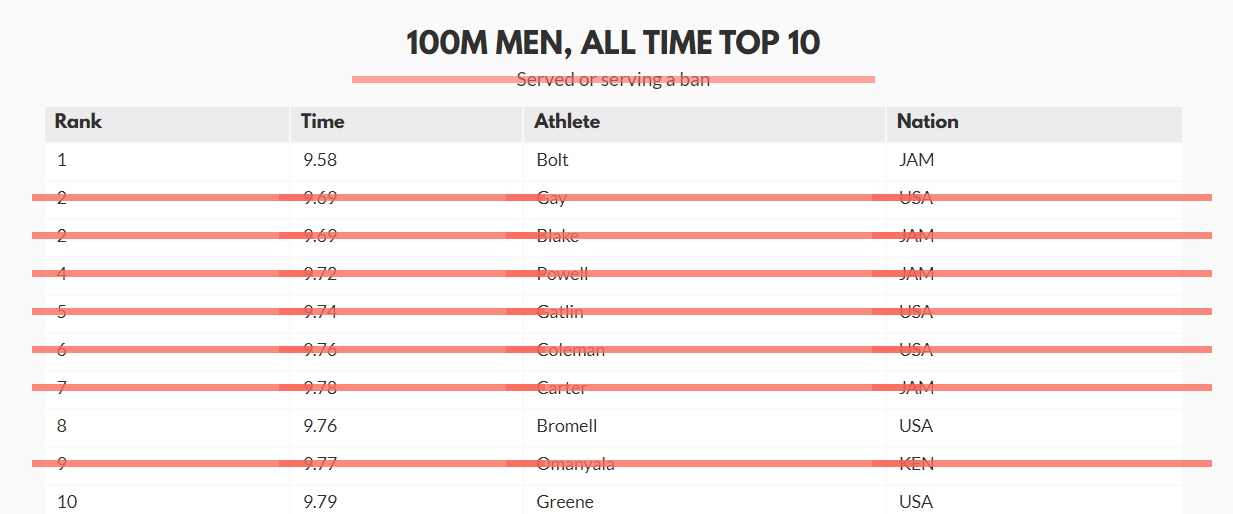Select the Carter athlete cell

(561, 388)
